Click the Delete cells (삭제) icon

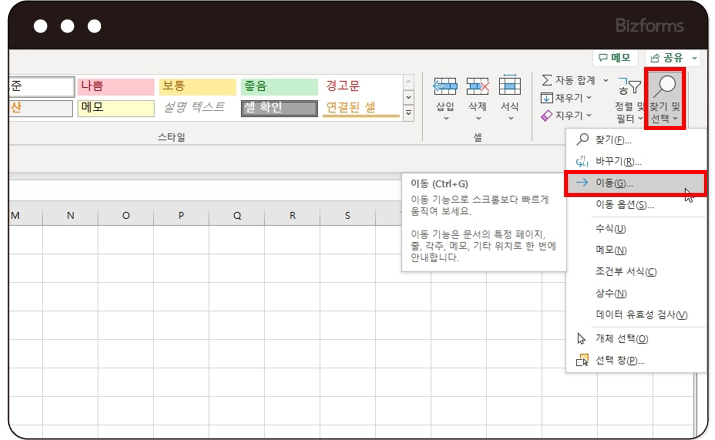click(477, 86)
